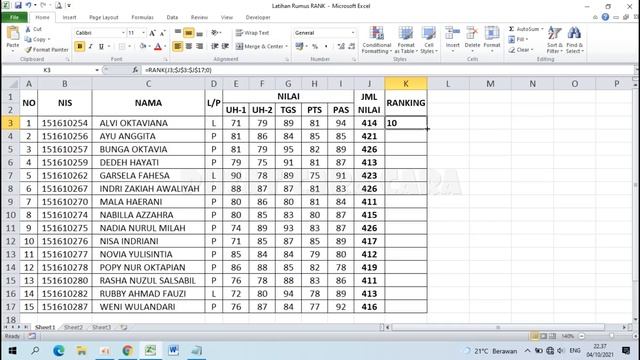Toggle Underline formatting
640x360 pixels.
[101, 47]
